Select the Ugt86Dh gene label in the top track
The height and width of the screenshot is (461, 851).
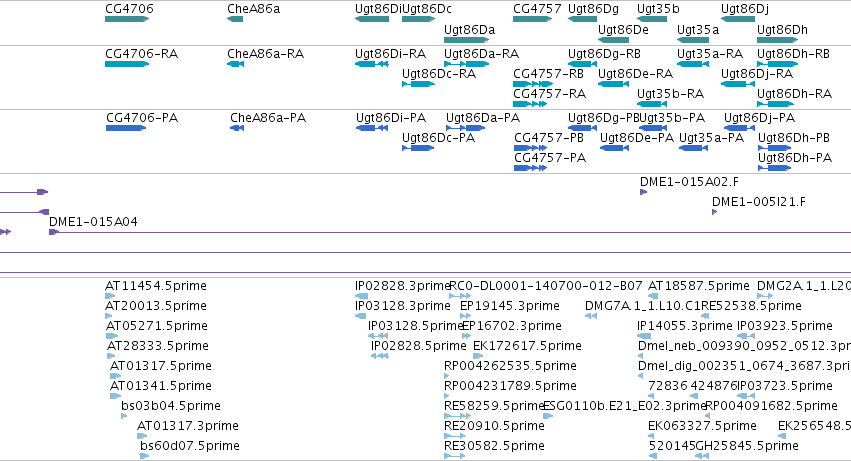click(x=782, y=30)
